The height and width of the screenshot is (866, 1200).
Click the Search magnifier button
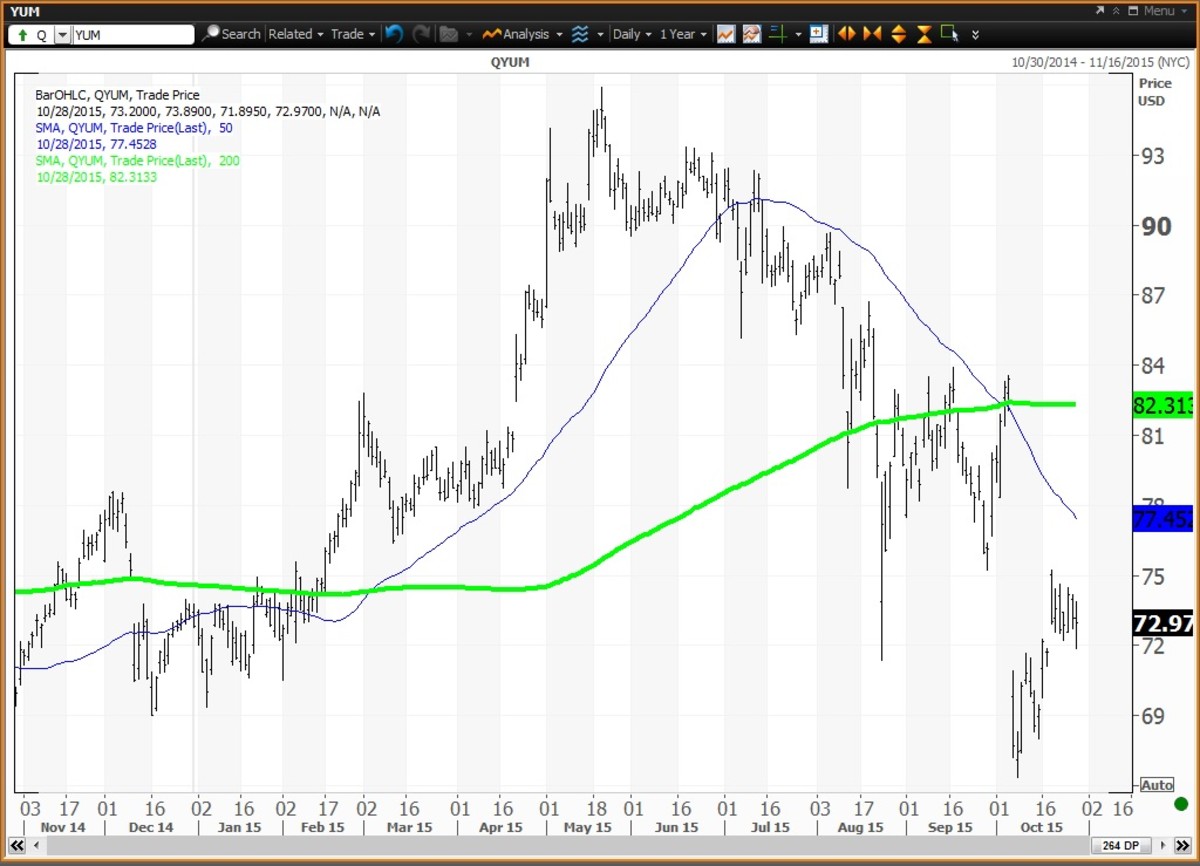coord(232,34)
